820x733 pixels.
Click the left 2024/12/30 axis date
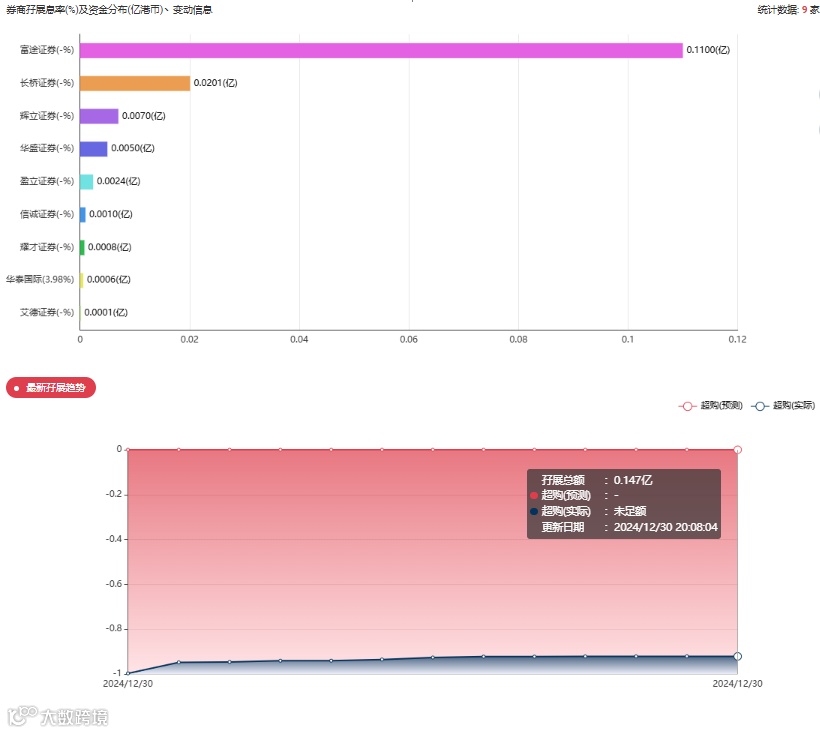128,684
